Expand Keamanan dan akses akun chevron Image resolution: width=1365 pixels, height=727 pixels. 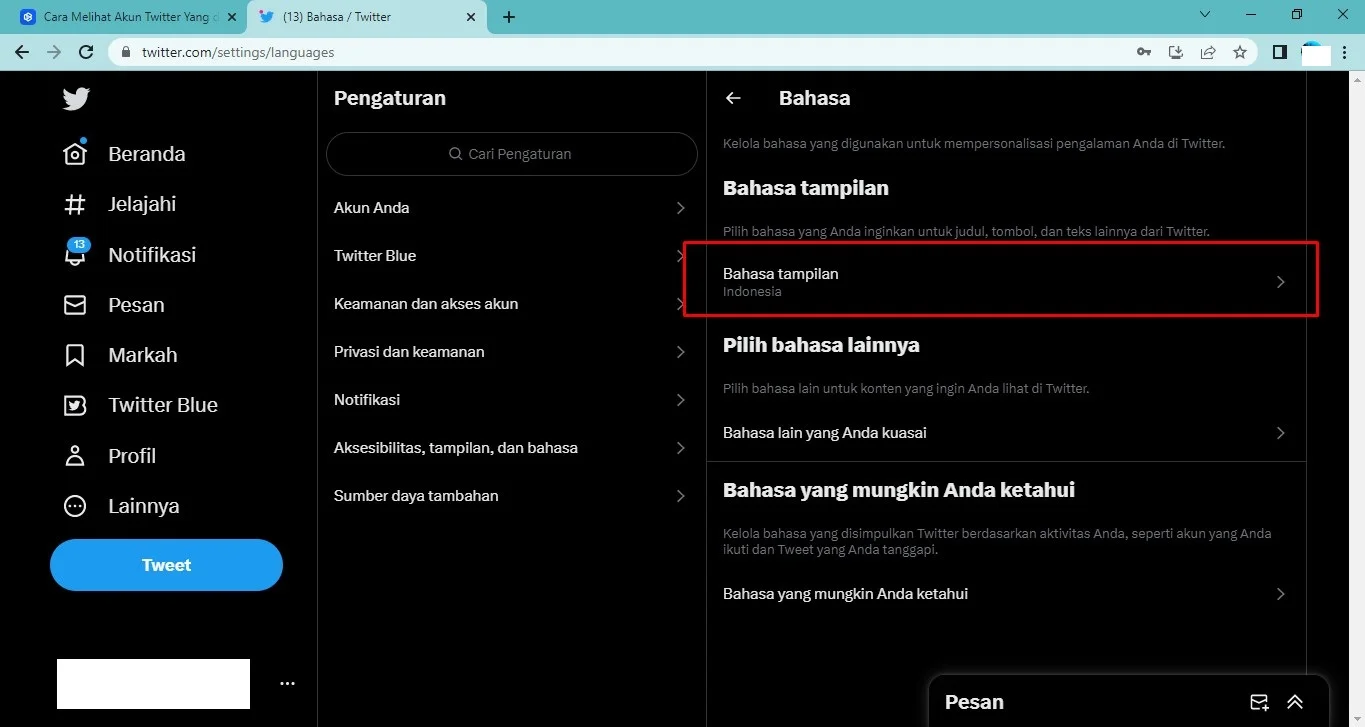(x=681, y=304)
